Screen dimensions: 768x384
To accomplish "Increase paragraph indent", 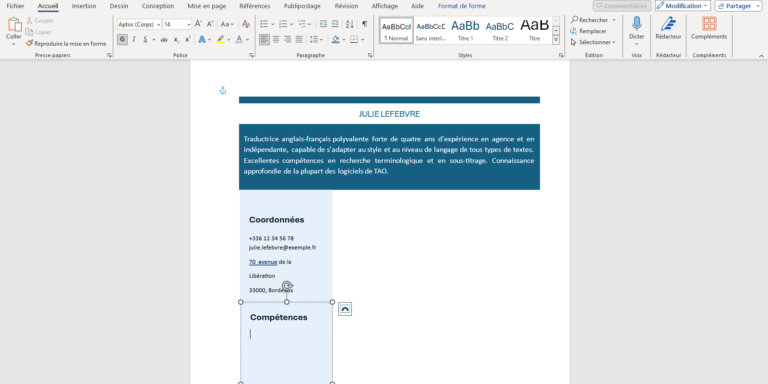I will tap(335, 24).
